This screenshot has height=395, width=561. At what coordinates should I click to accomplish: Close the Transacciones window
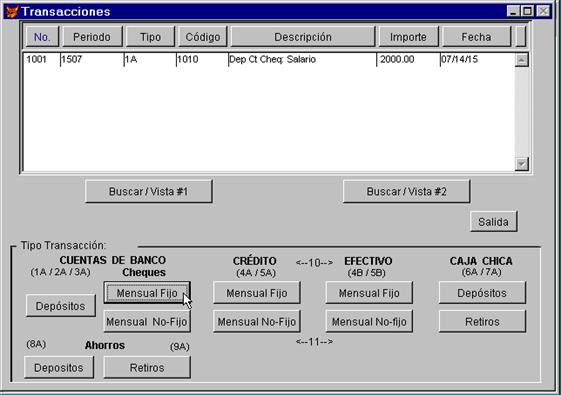click(543, 11)
